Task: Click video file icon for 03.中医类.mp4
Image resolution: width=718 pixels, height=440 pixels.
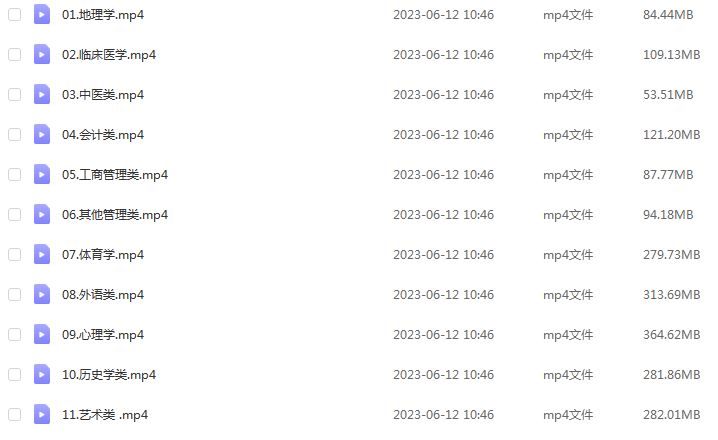Action: click(x=42, y=94)
